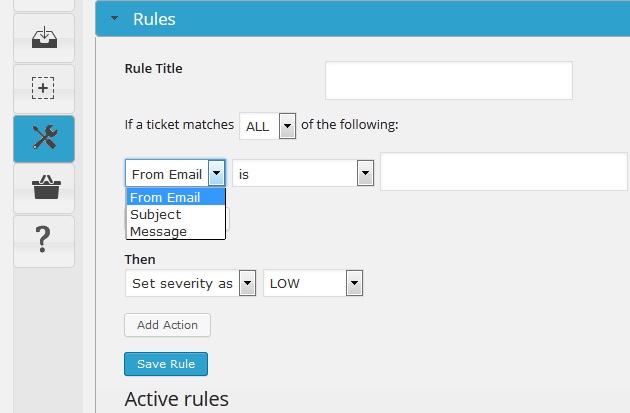
Task: Focus the Rule Title text field
Action: coord(449,80)
